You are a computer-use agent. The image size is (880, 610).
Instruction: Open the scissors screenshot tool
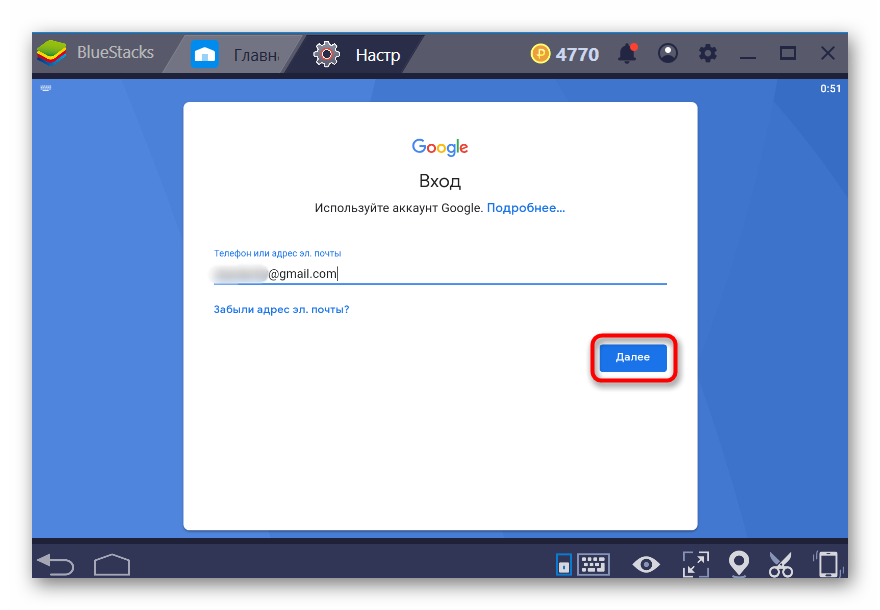(781, 565)
